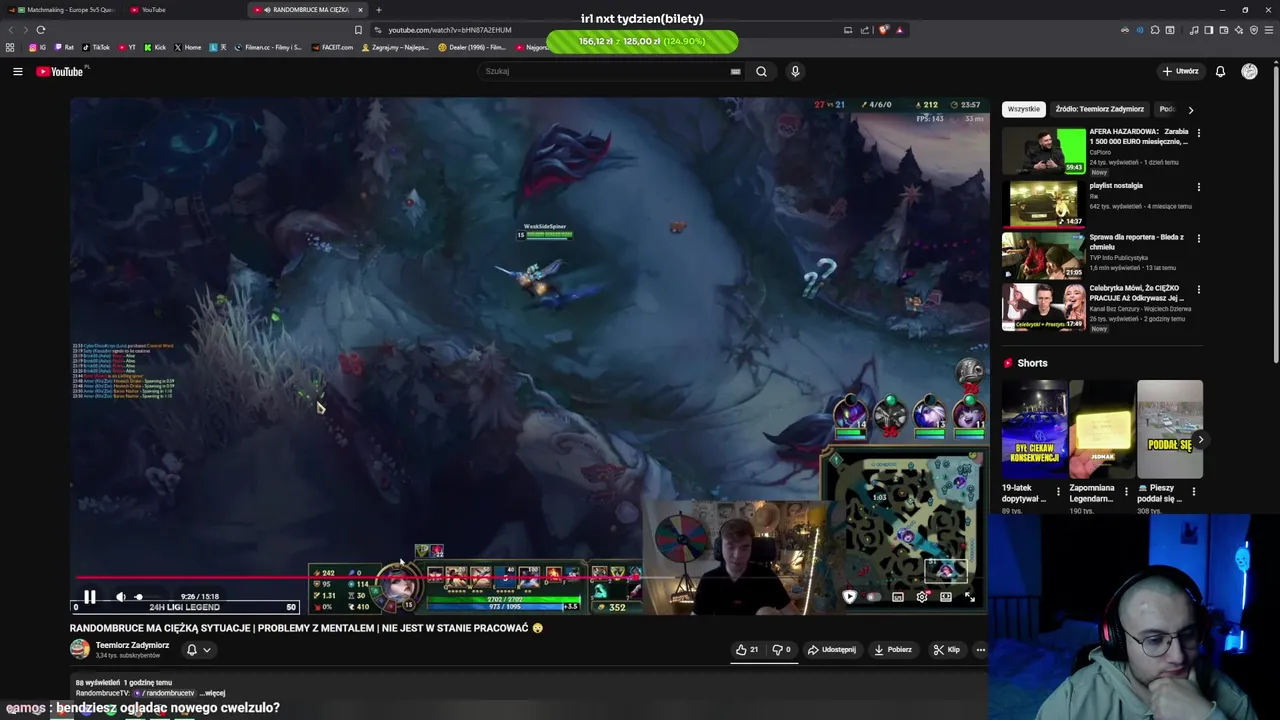Open options for the Celebrytka Mówi video

coord(1198,289)
